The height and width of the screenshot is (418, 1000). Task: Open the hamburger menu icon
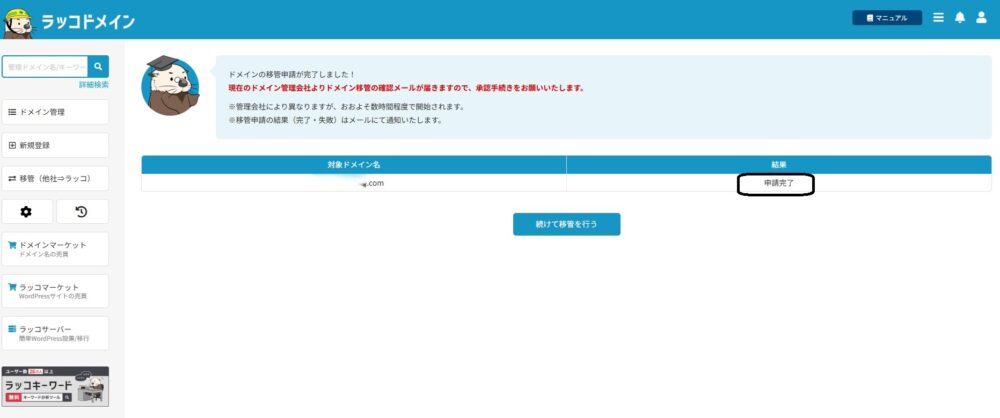coord(938,18)
